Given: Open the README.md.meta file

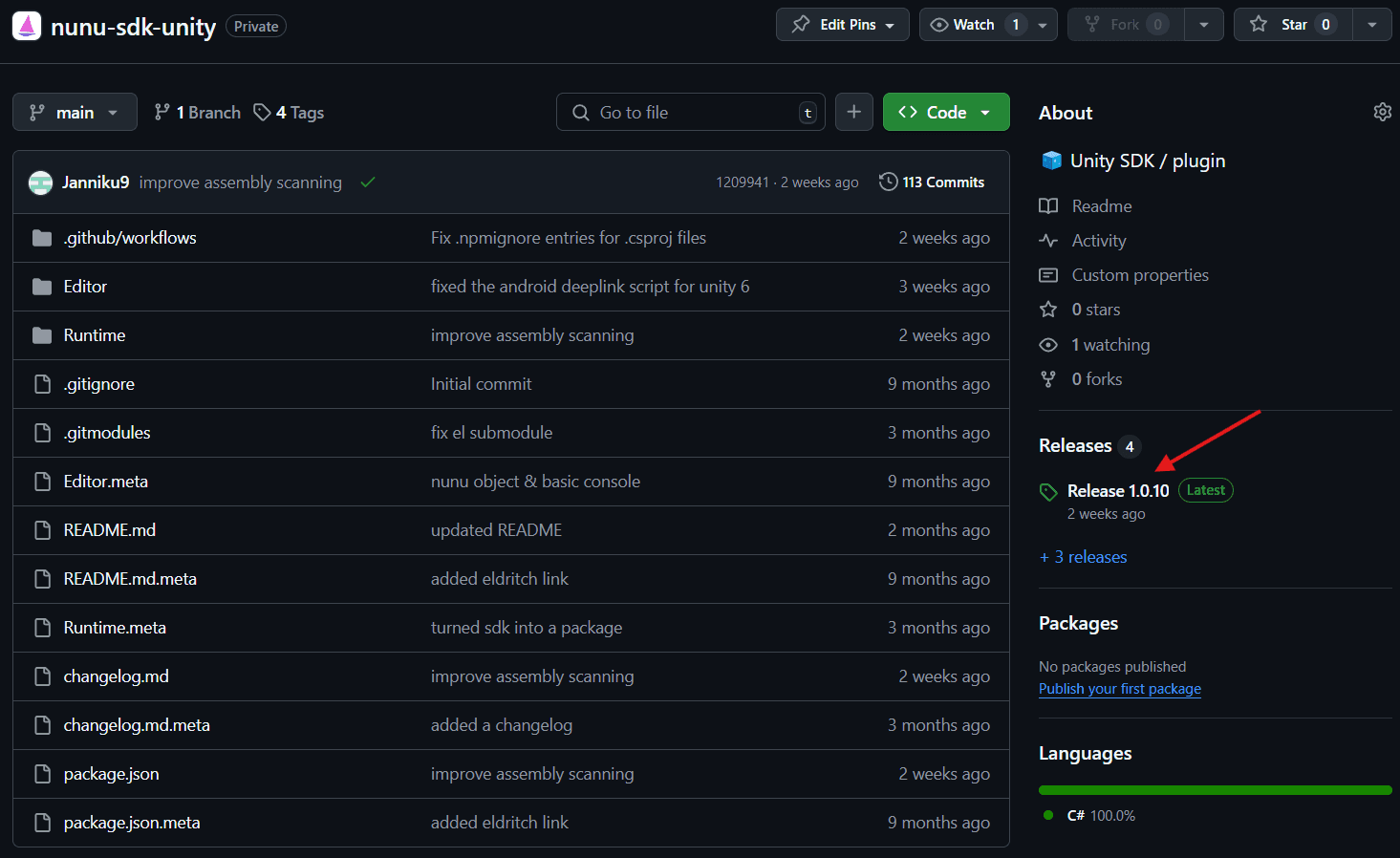Looking at the screenshot, I should pyautogui.click(x=130, y=579).
